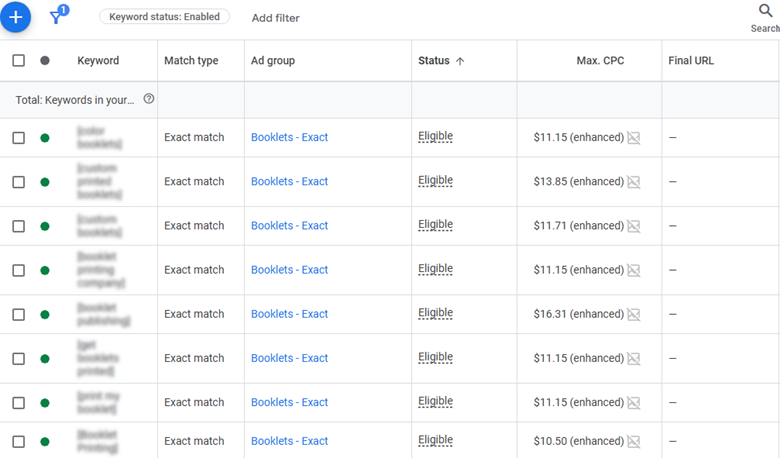780x458 pixels.
Task: Click bid strategy icon beside $10.50 (enhanced)
Action: point(634,441)
